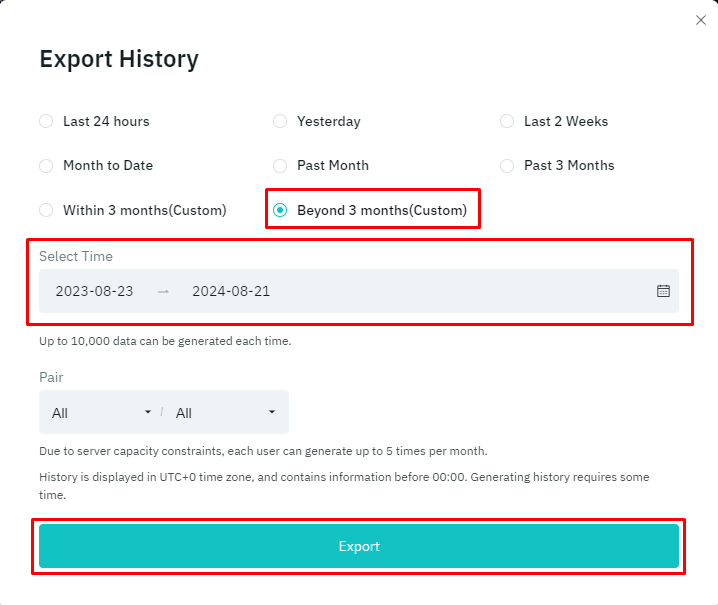Expand the first Pair dropdown
The image size is (718, 605).
point(100,412)
